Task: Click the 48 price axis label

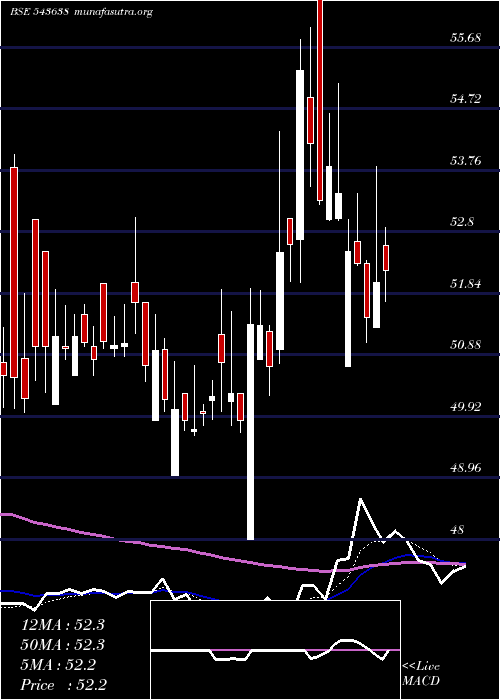Action: point(458,530)
